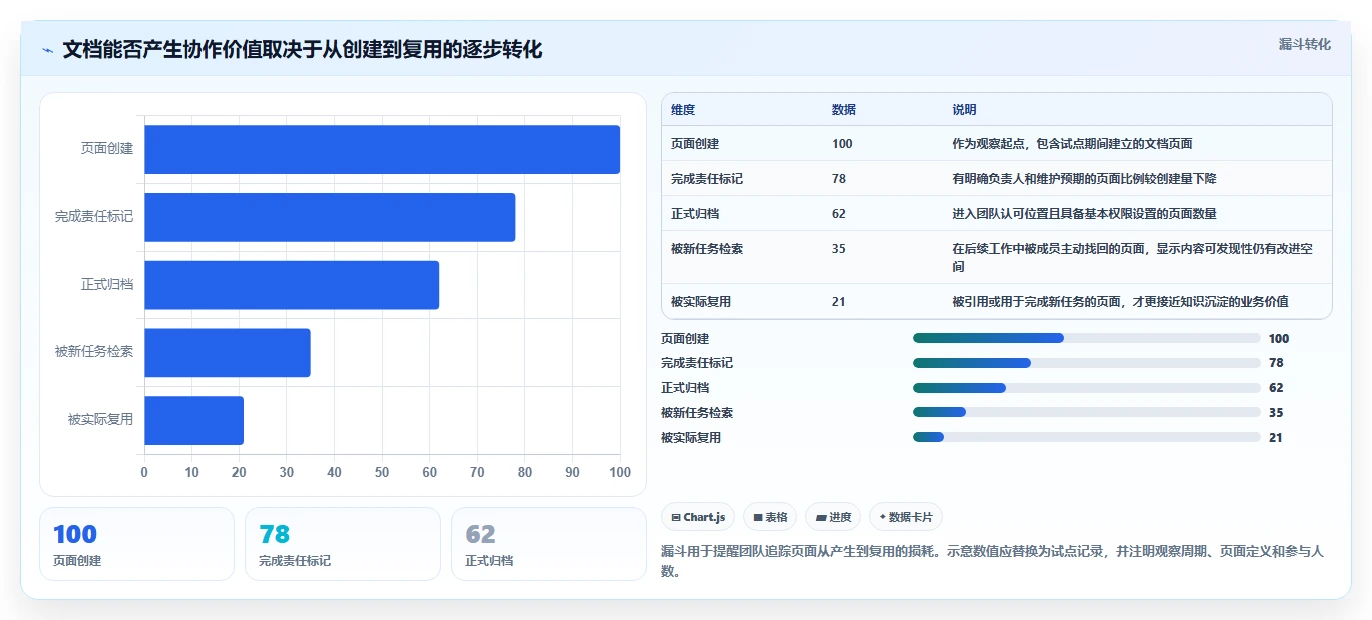Click the 完成责任标记 cell in the table

(707, 179)
